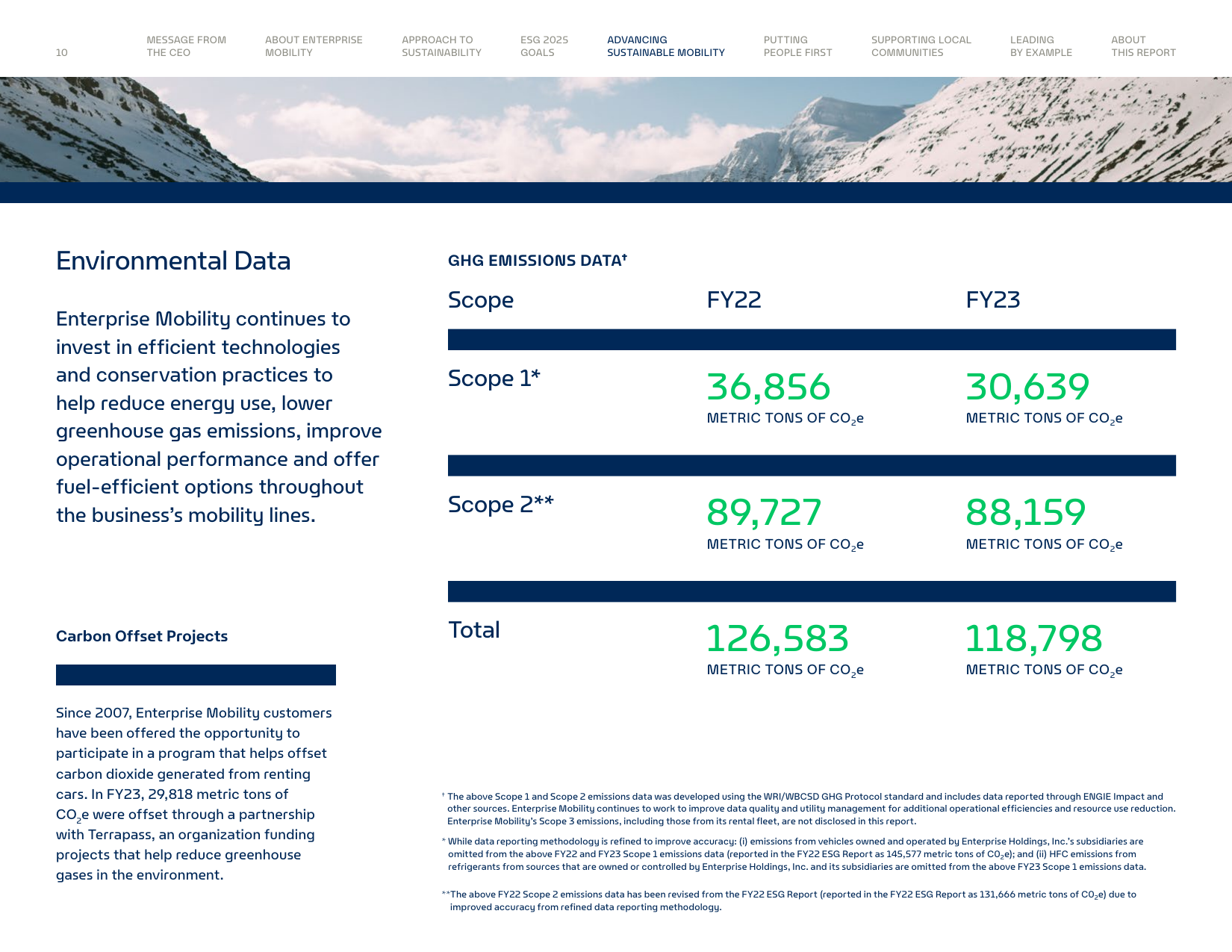Click the Environmental Data heading
This screenshot has height=952, width=1232.
(173, 261)
